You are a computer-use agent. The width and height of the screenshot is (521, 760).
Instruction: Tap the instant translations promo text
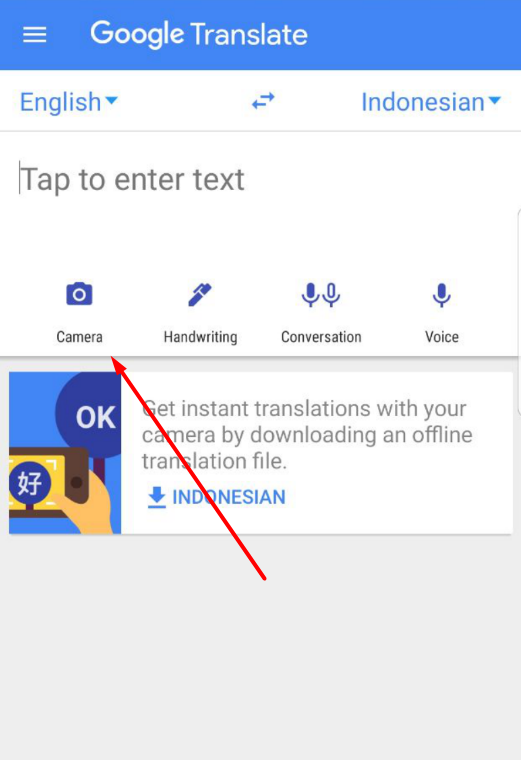307,435
